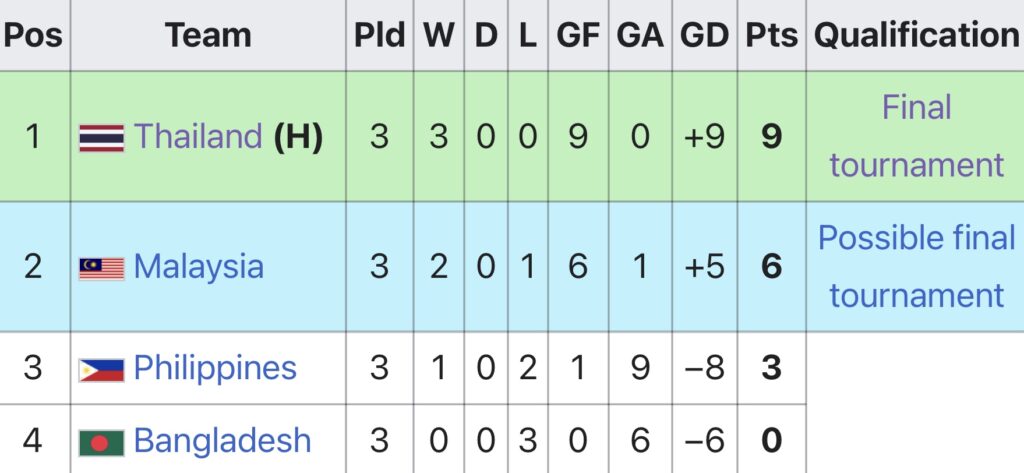
Task: Click the GD column header
Action: point(704,35)
